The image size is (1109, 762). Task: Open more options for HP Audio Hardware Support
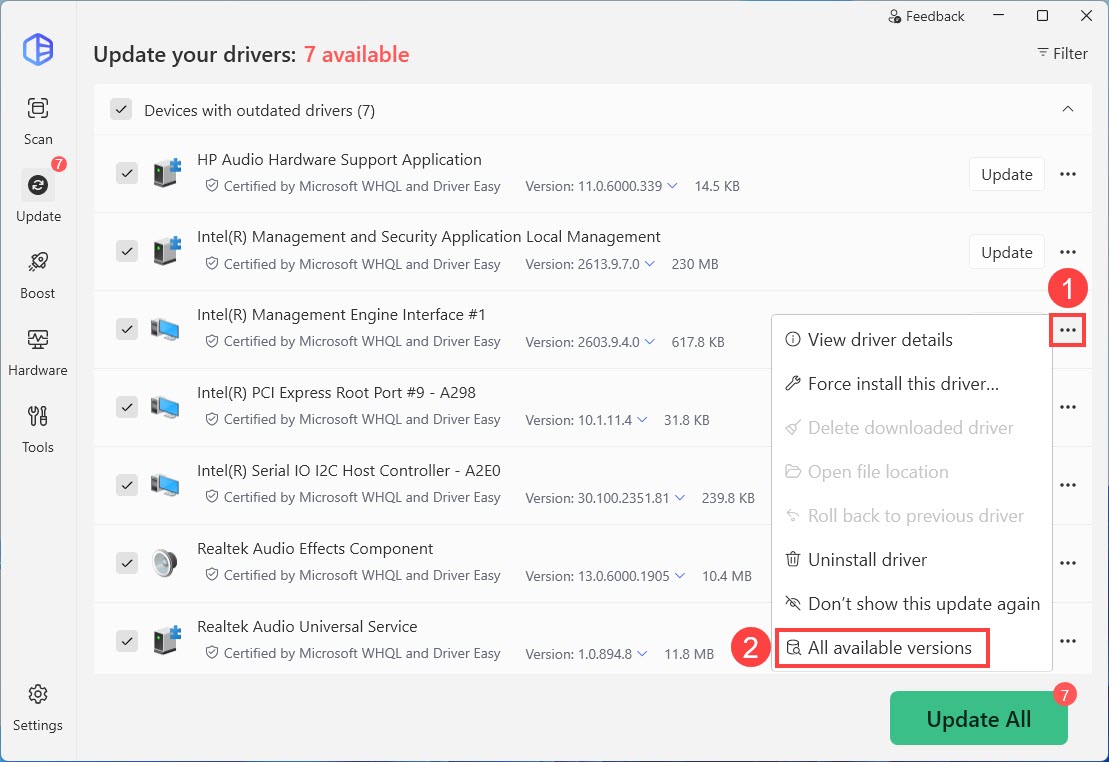tap(1068, 174)
